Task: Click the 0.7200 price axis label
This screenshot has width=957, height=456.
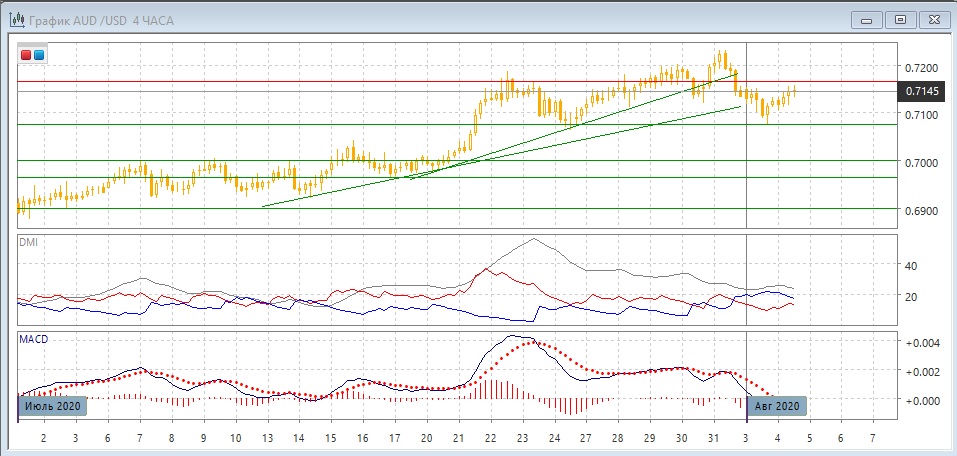Action: click(920, 67)
